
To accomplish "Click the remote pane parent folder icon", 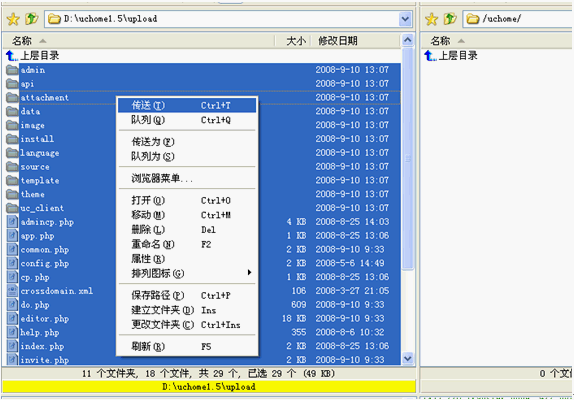I will 450,19.
